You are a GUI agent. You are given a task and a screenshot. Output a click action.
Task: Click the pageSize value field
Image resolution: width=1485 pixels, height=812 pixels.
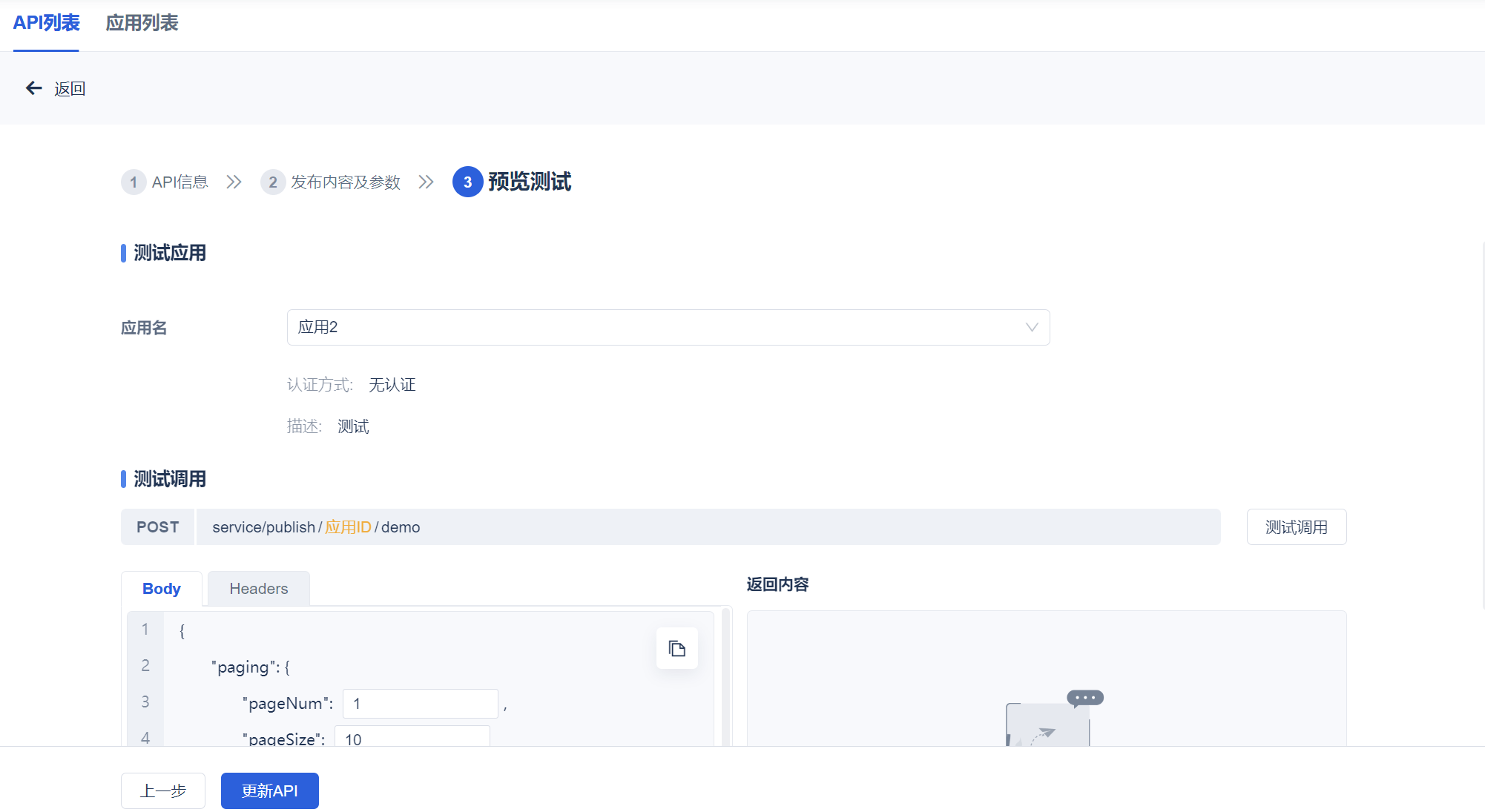click(412, 739)
